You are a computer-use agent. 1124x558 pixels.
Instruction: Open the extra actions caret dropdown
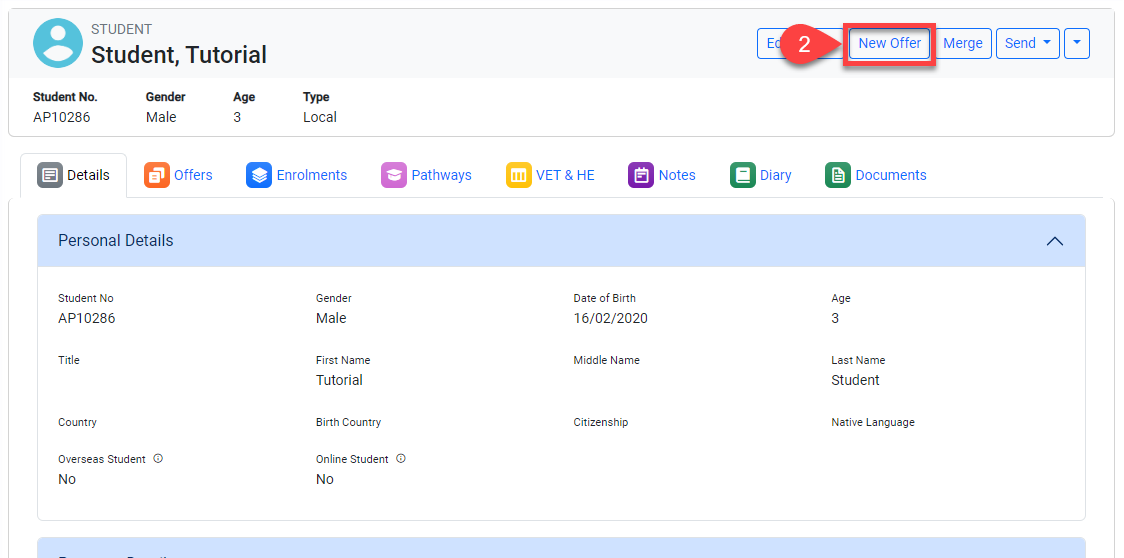1076,43
